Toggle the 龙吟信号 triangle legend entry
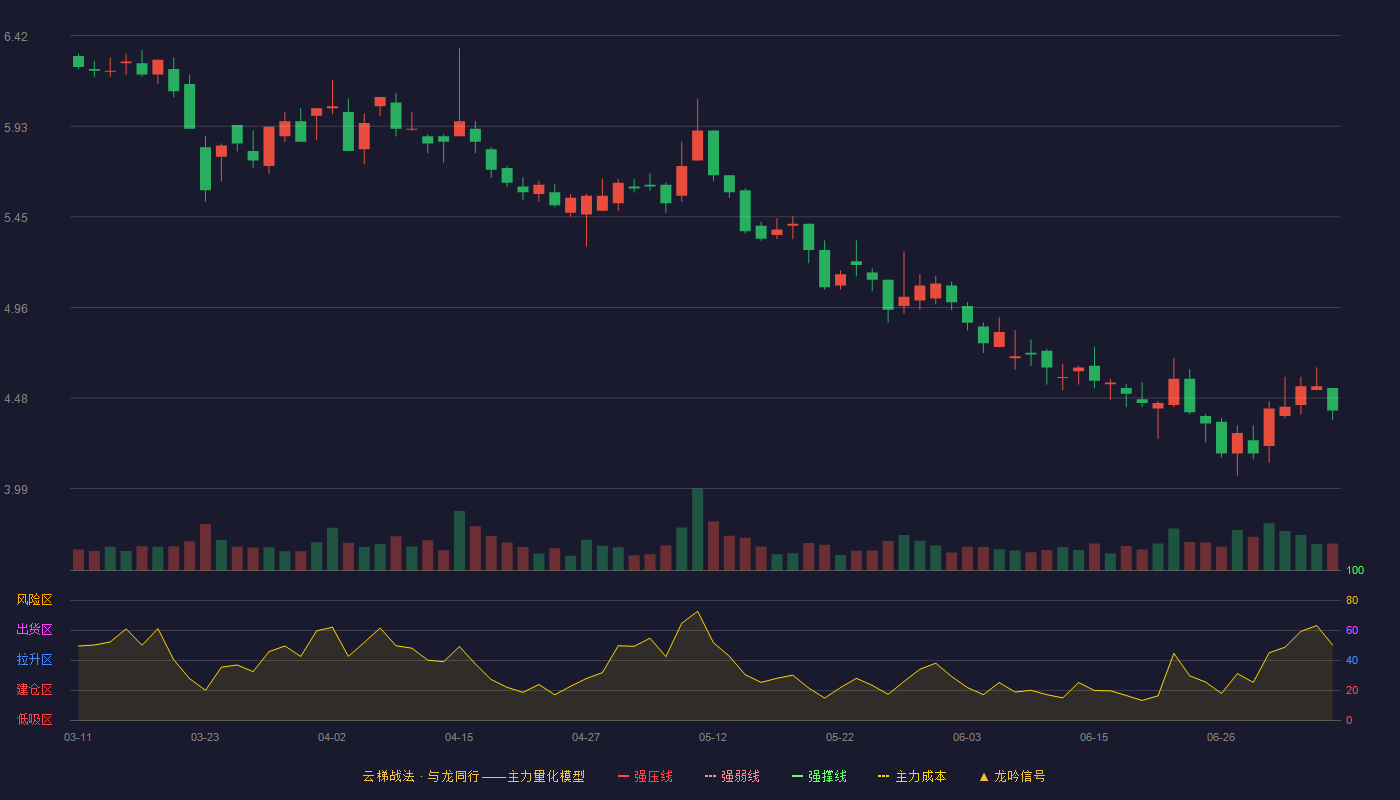Screen dimensions: 1400x800 tap(1011, 776)
